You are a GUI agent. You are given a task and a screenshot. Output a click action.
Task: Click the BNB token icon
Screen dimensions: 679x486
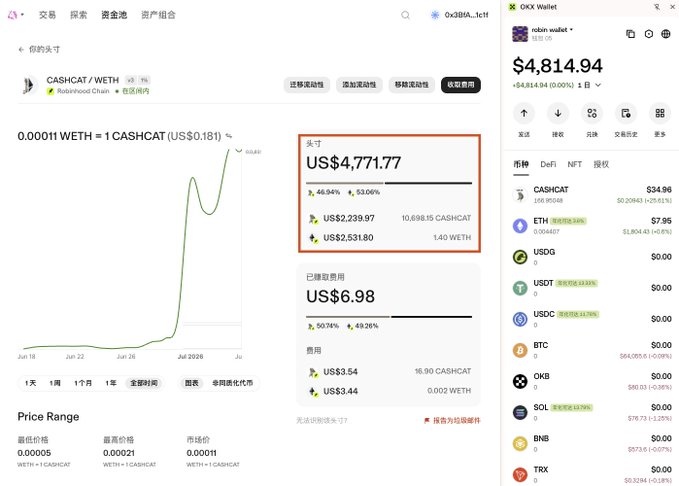[520, 444]
